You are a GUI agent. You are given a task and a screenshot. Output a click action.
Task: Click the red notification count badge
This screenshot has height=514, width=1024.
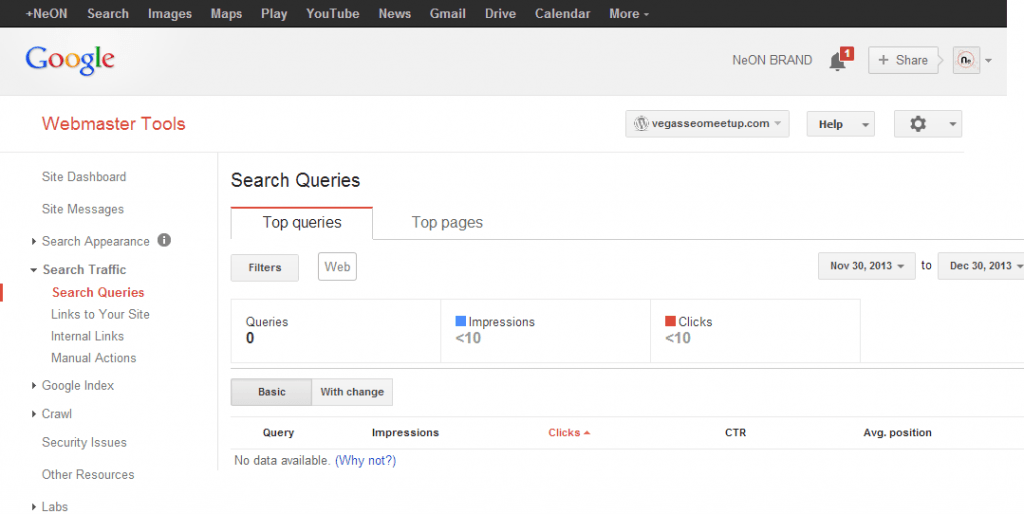pyautogui.click(x=847, y=53)
